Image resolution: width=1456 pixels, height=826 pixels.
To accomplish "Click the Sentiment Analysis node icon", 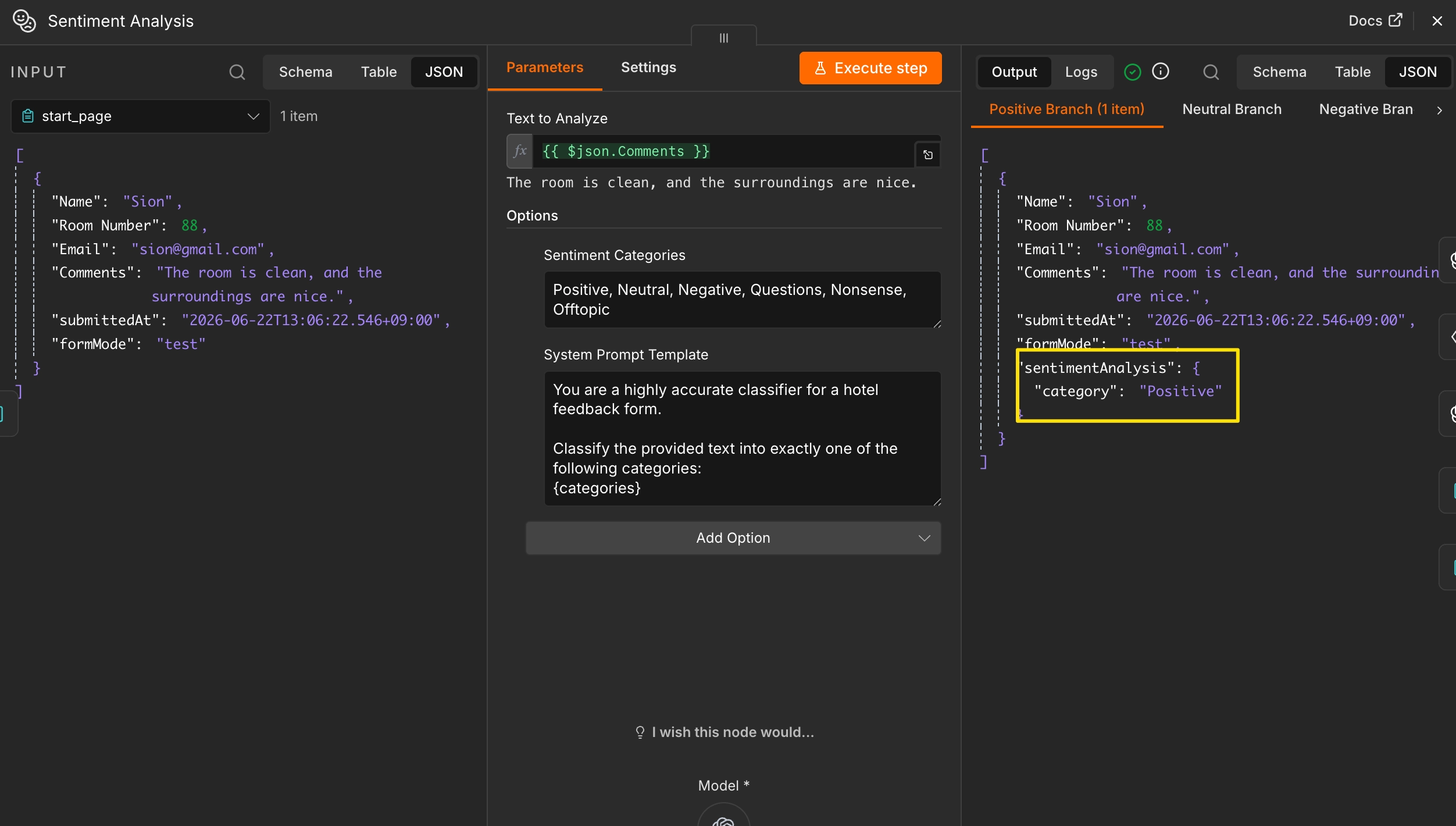I will coord(24,22).
